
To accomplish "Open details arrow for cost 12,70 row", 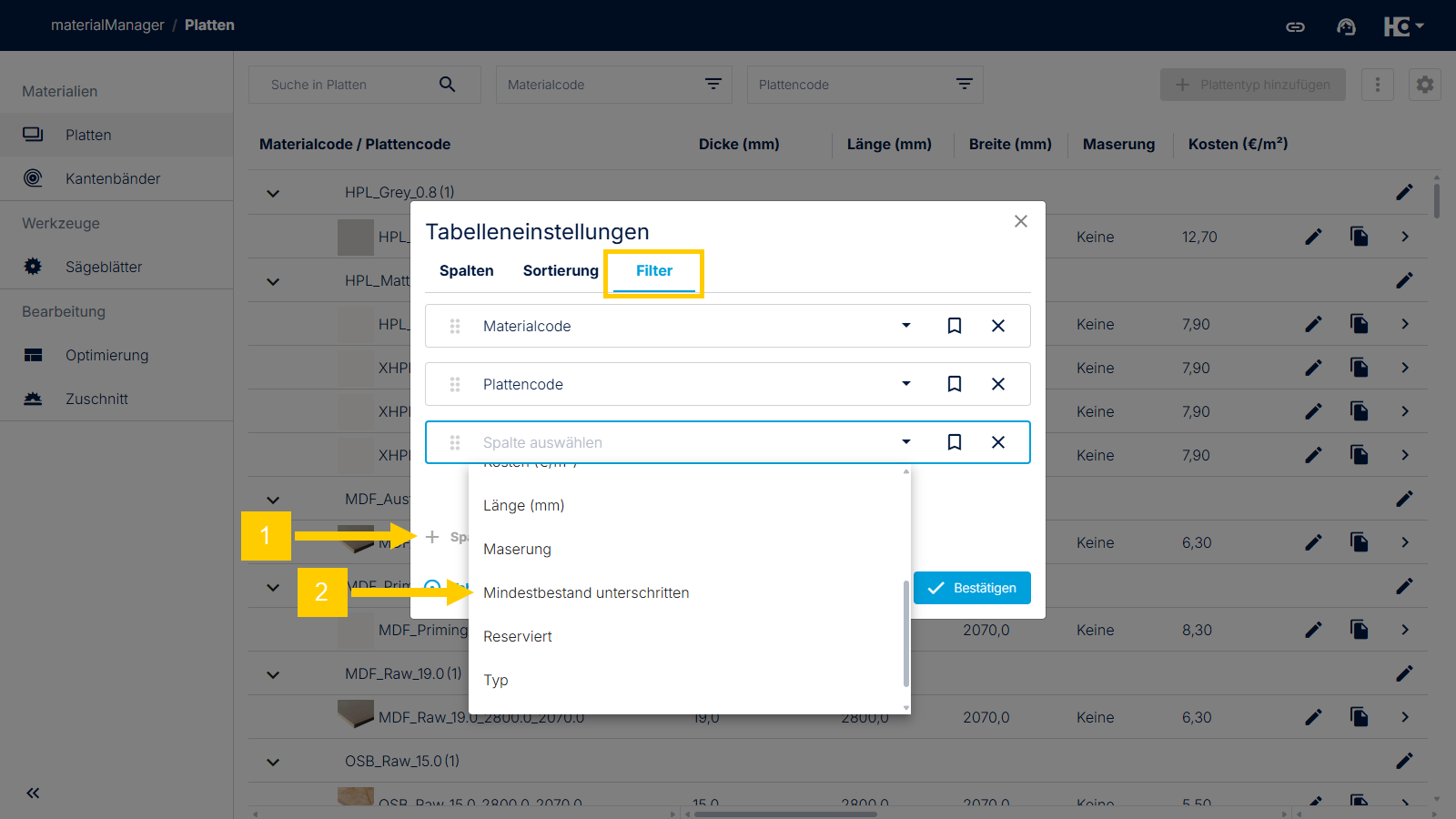I will click(x=1405, y=237).
